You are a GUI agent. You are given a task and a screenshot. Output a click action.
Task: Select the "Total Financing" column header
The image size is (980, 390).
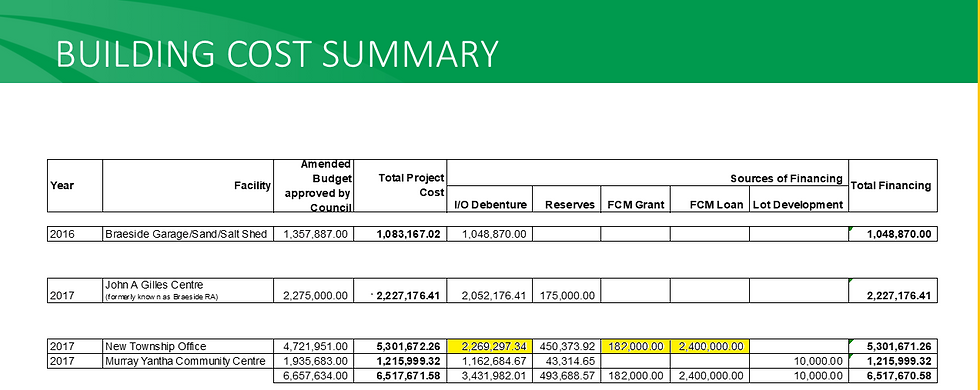[891, 185]
